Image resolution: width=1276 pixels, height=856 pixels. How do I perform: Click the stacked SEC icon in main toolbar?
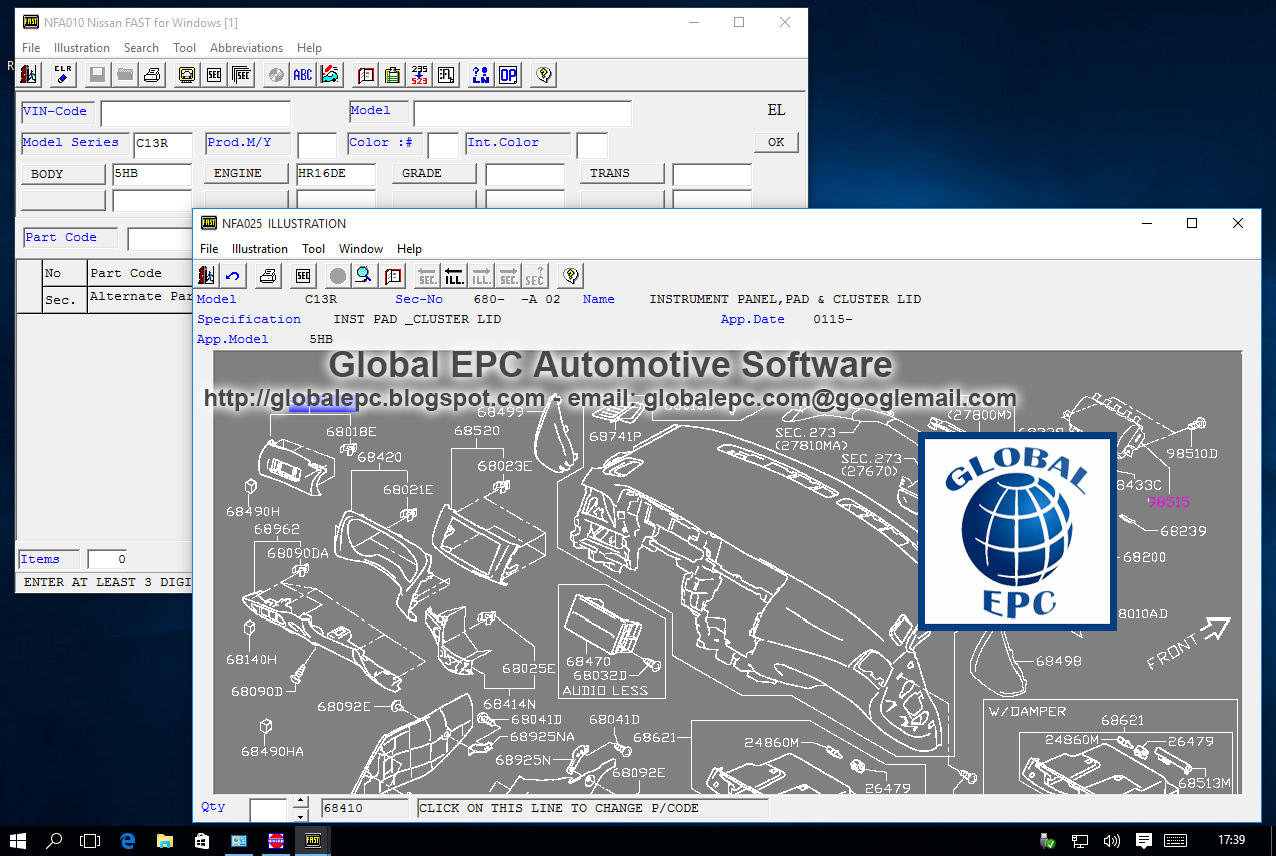coord(241,74)
